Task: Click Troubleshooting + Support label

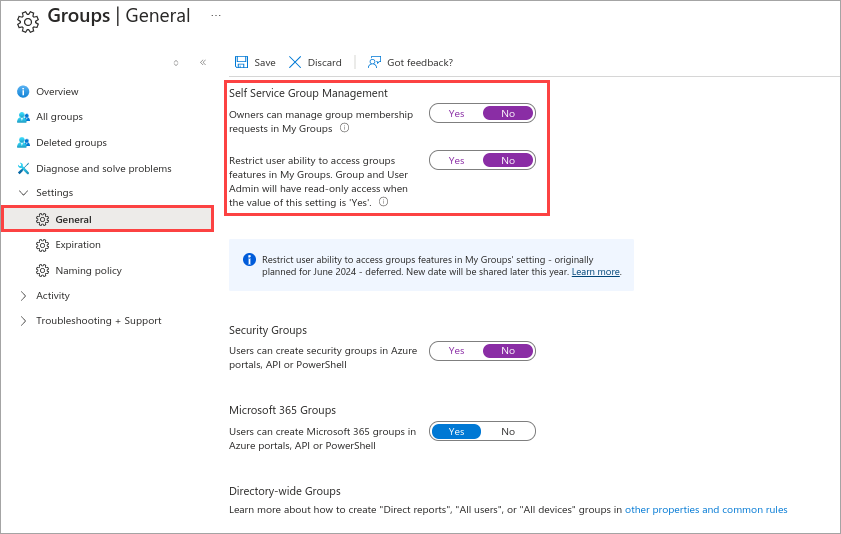Action: pyautogui.click(x=99, y=321)
